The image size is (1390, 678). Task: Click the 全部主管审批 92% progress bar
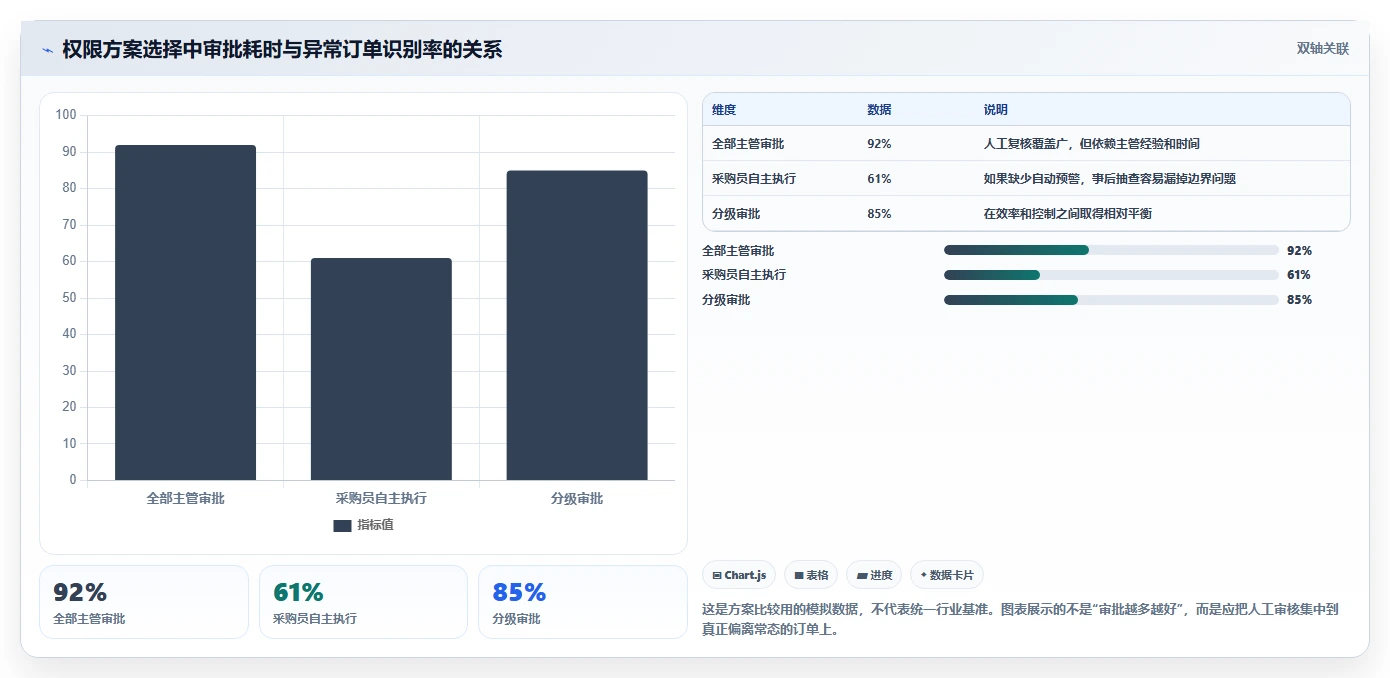click(x=1111, y=250)
